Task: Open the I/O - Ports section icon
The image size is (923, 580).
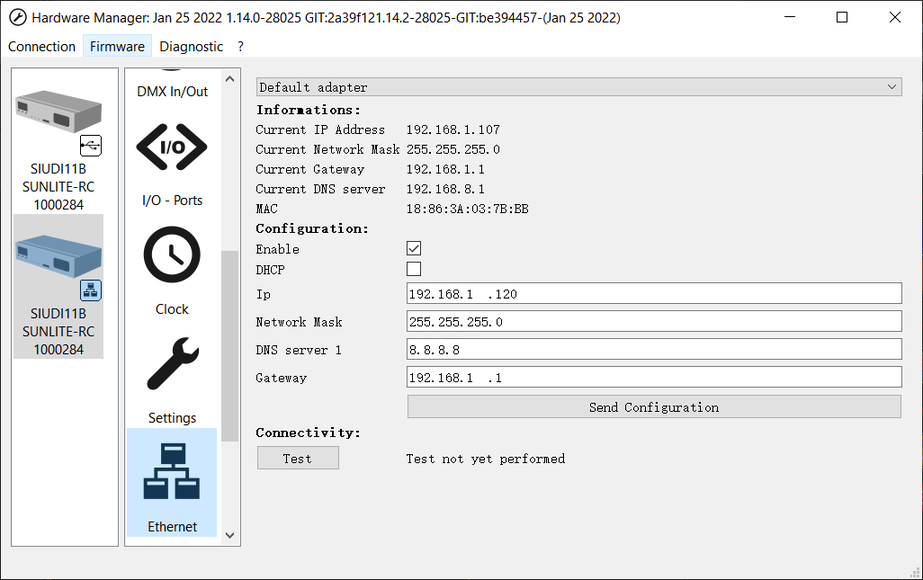Action: [171, 148]
